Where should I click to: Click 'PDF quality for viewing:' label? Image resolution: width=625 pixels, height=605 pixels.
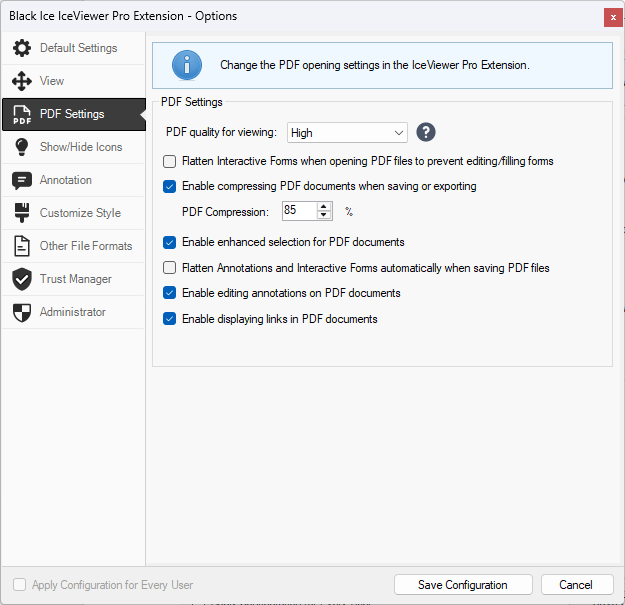(x=221, y=132)
